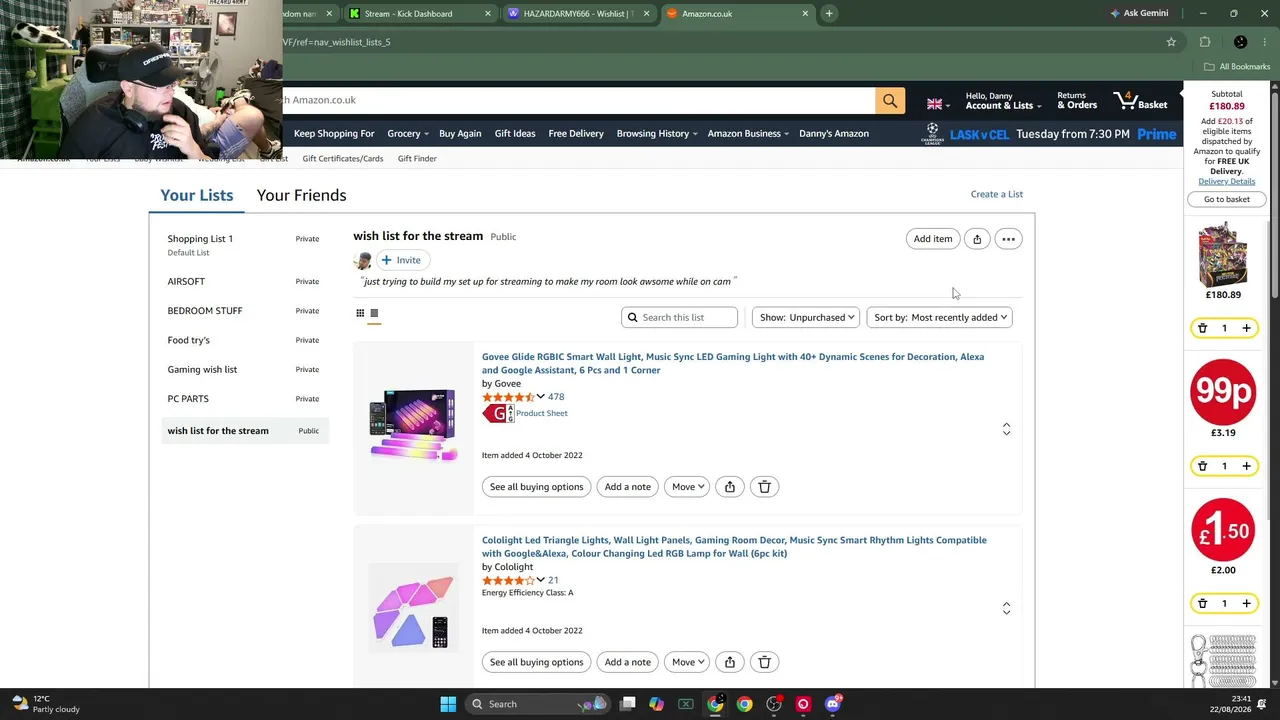Delete the Govee Glide item from the list

pos(764,487)
